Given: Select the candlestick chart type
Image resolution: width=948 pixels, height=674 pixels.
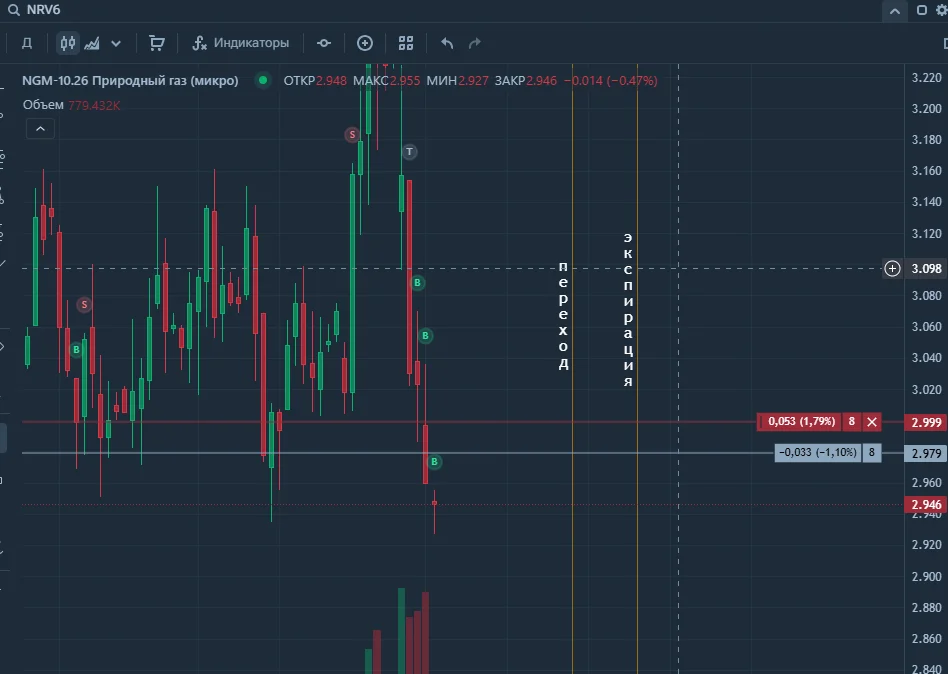Looking at the screenshot, I should (x=68, y=43).
